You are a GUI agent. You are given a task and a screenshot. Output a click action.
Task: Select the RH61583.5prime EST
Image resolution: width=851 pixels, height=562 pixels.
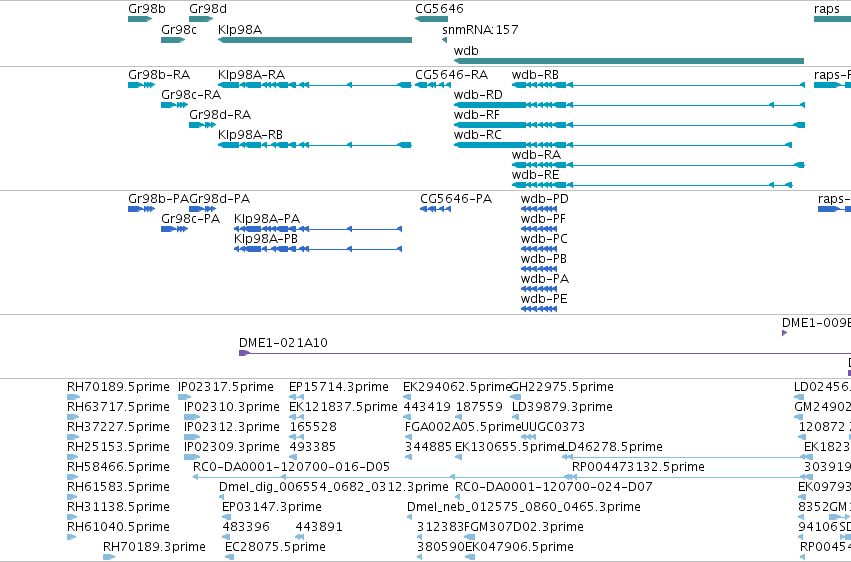[73, 498]
